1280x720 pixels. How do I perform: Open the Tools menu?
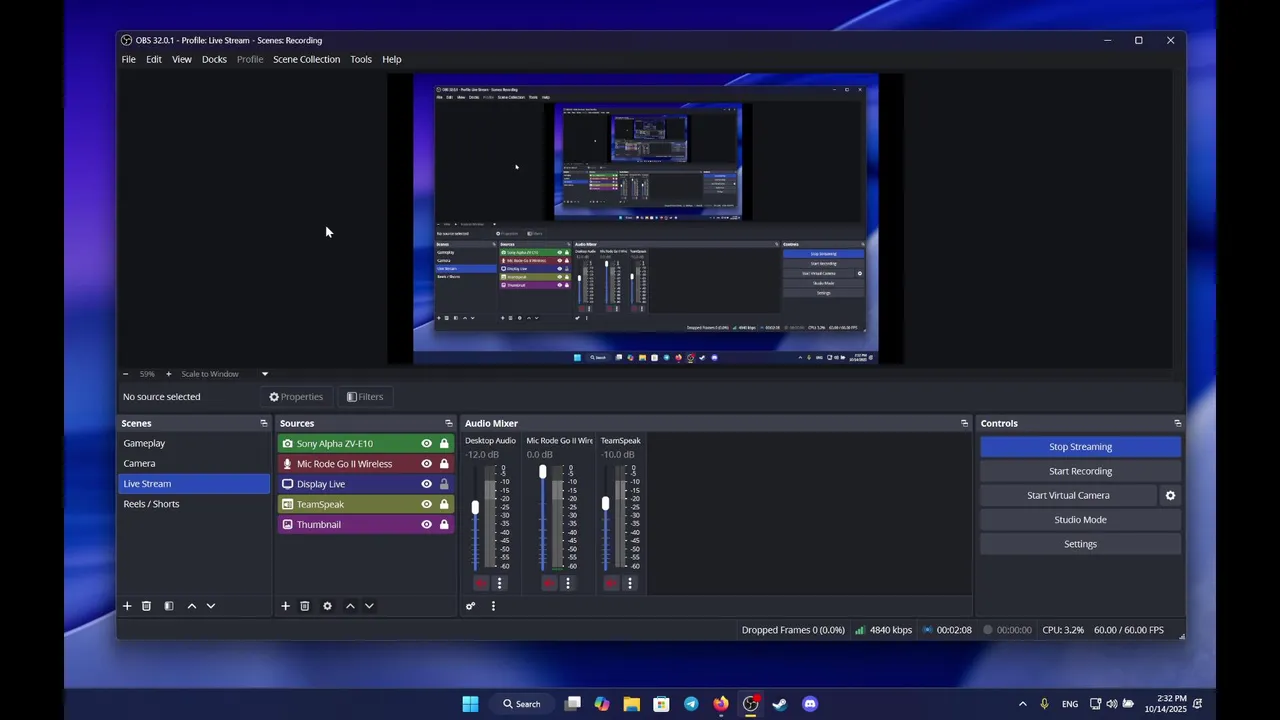361,59
